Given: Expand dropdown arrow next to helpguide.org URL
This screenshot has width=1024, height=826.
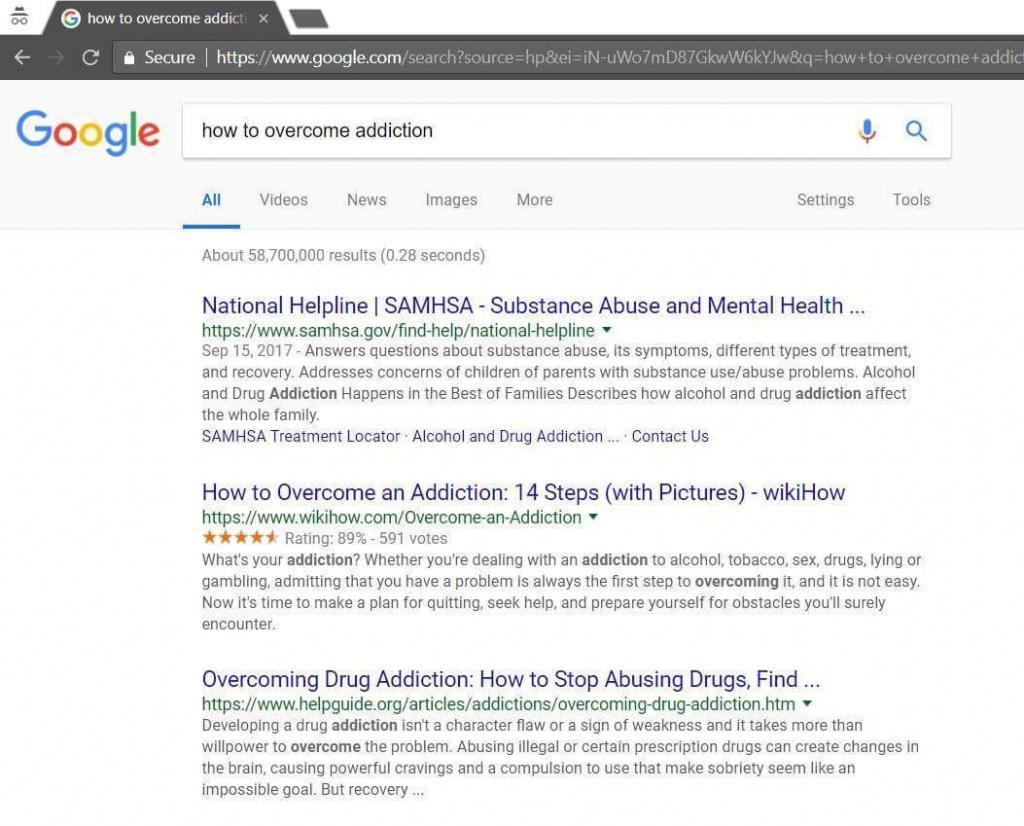Looking at the screenshot, I should [807, 703].
